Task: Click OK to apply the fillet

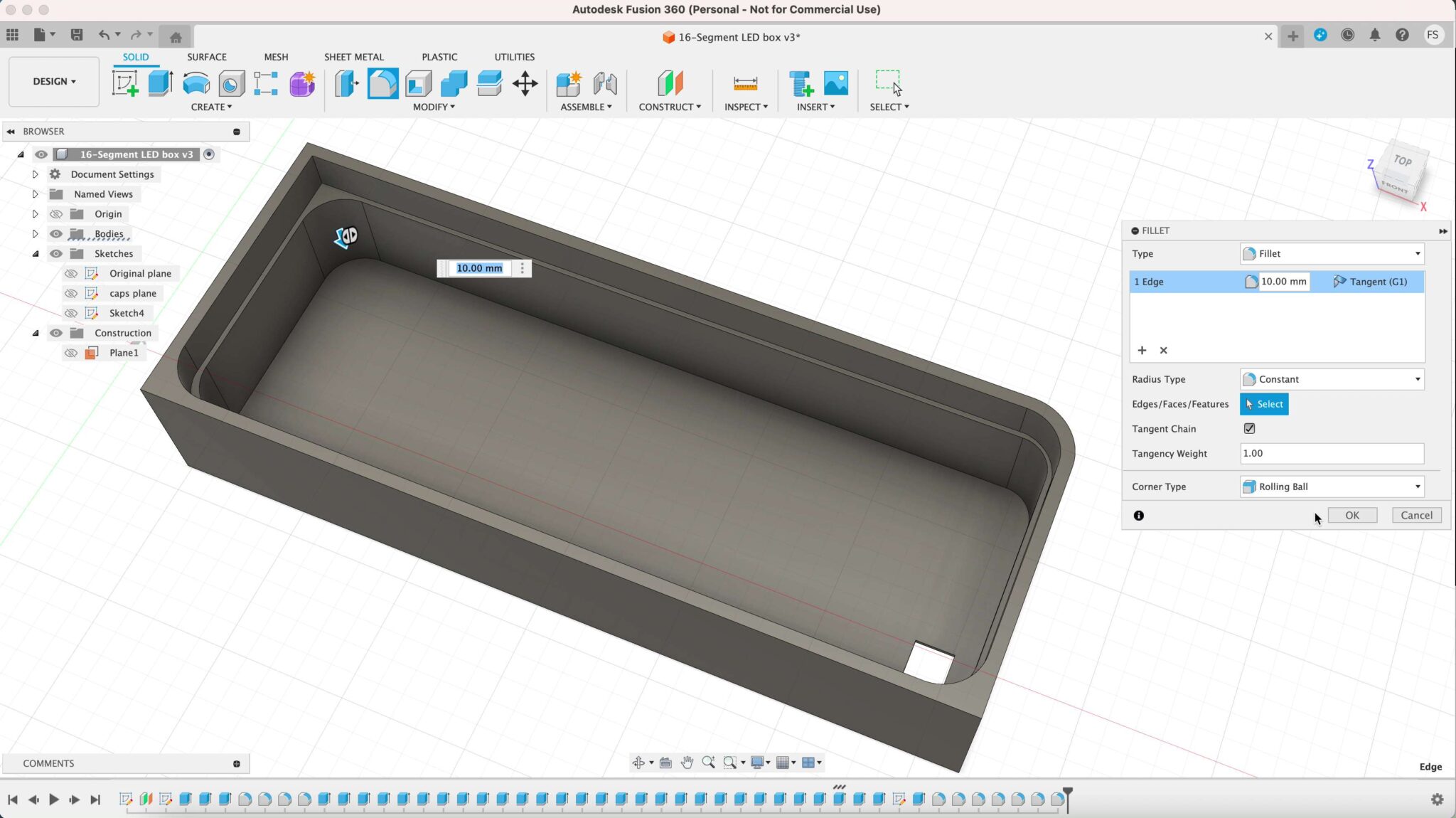Action: tap(1351, 515)
